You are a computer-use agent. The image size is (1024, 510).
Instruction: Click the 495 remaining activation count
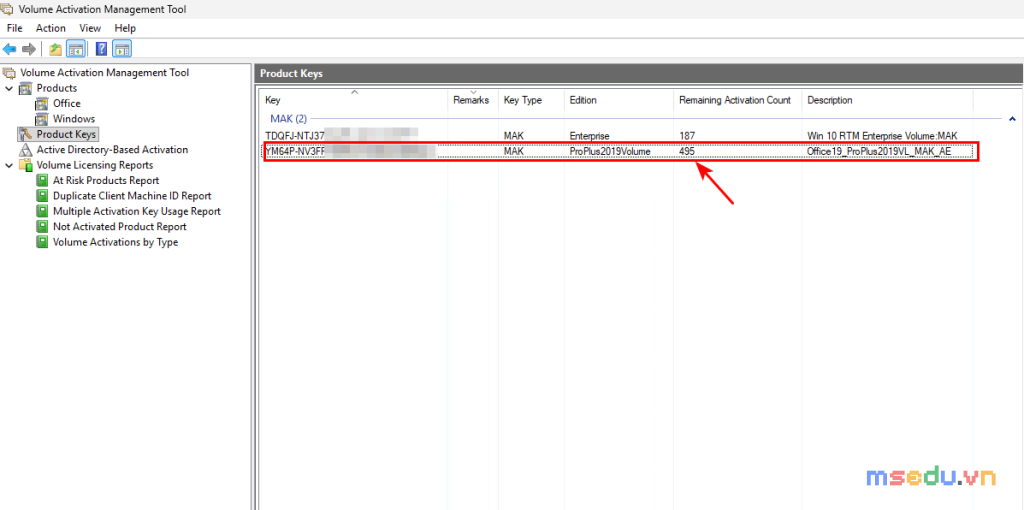click(x=687, y=151)
